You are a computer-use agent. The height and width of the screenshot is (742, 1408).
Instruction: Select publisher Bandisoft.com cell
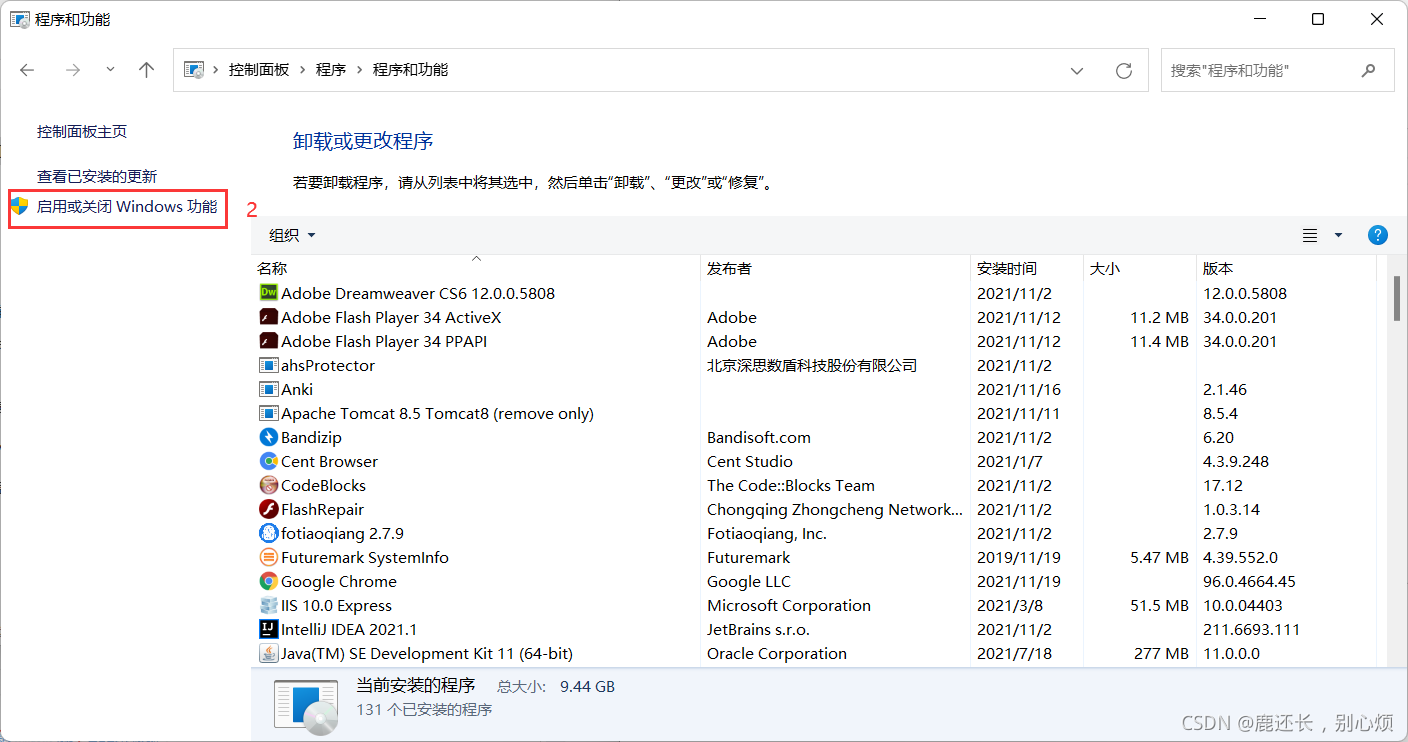click(x=761, y=437)
